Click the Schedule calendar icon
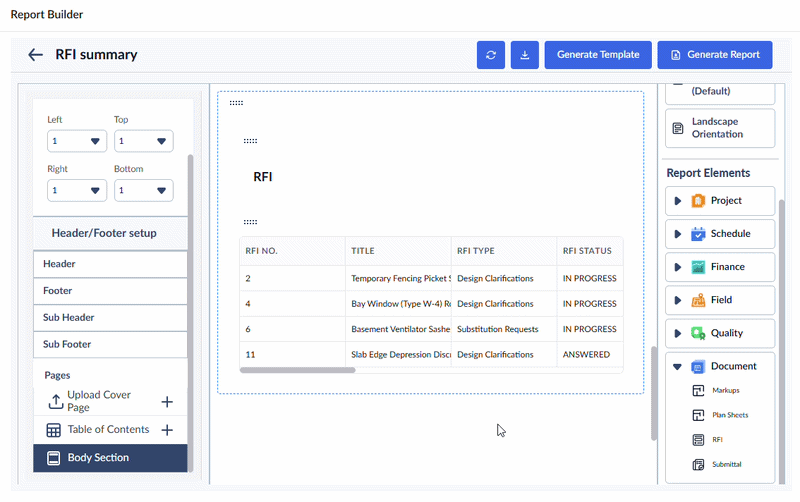 click(x=698, y=234)
